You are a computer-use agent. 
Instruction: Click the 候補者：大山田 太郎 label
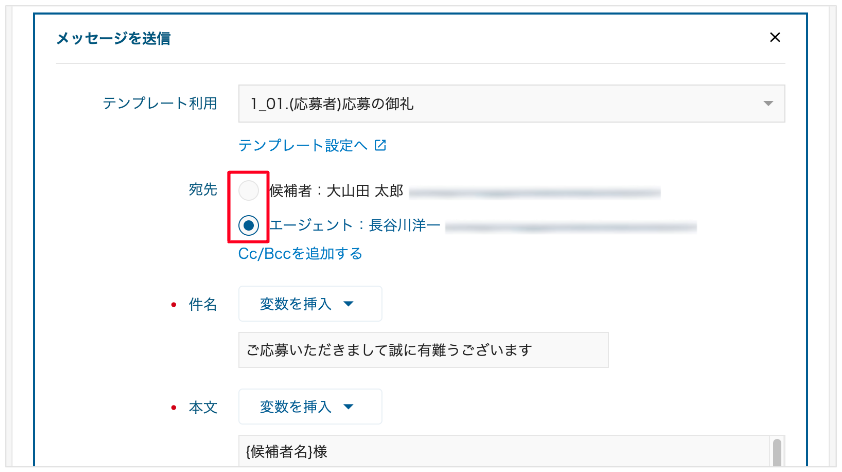pyautogui.click(x=335, y=191)
